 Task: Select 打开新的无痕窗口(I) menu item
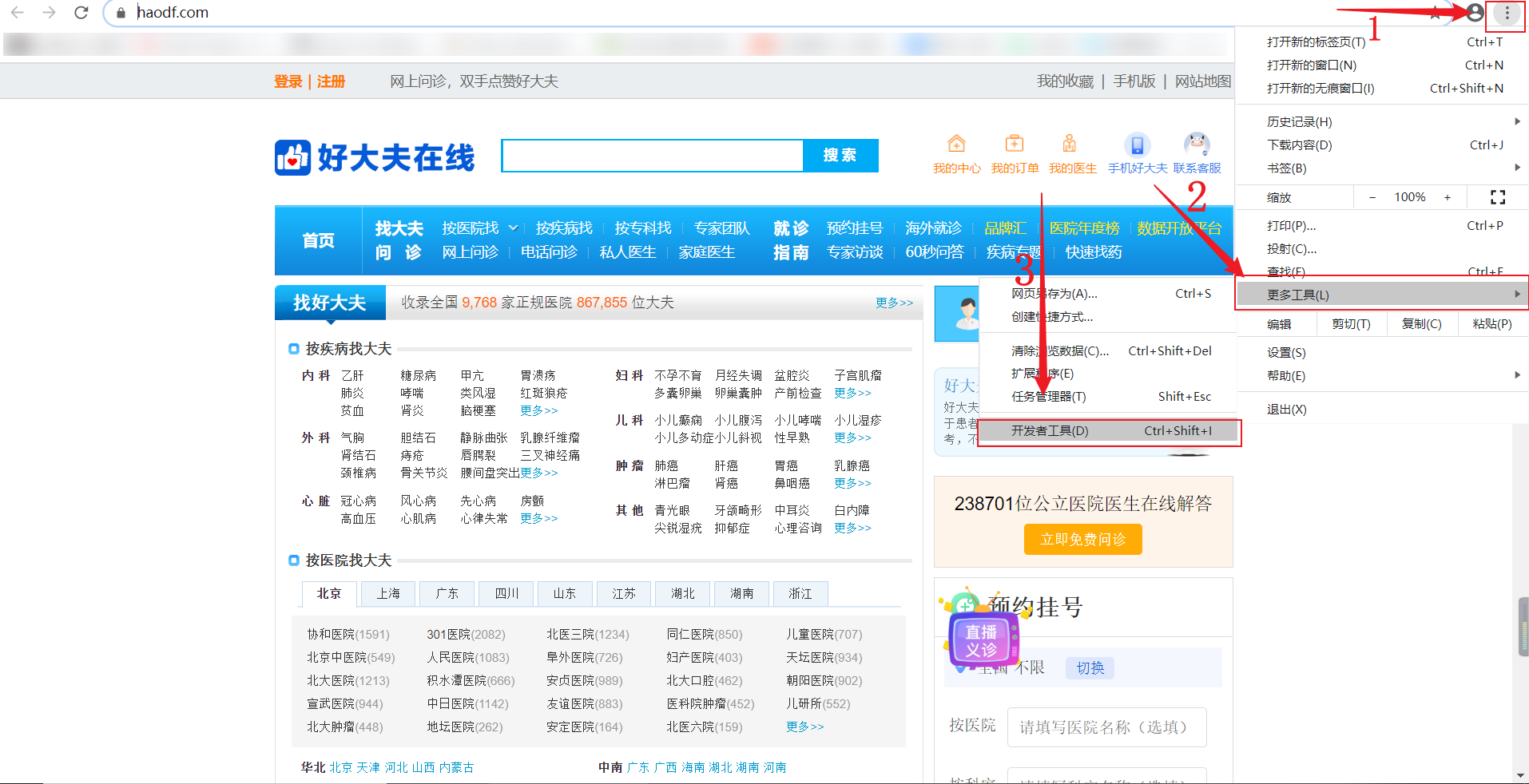pos(1383,89)
